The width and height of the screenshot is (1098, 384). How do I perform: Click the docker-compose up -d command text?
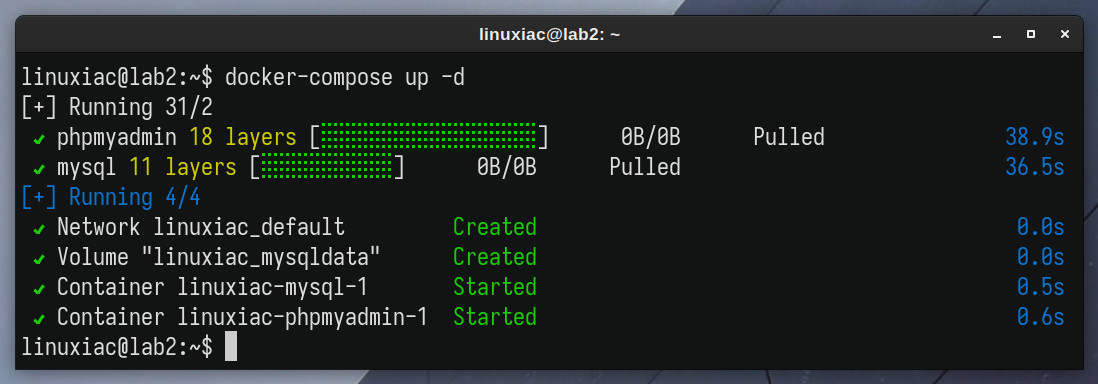tap(345, 77)
